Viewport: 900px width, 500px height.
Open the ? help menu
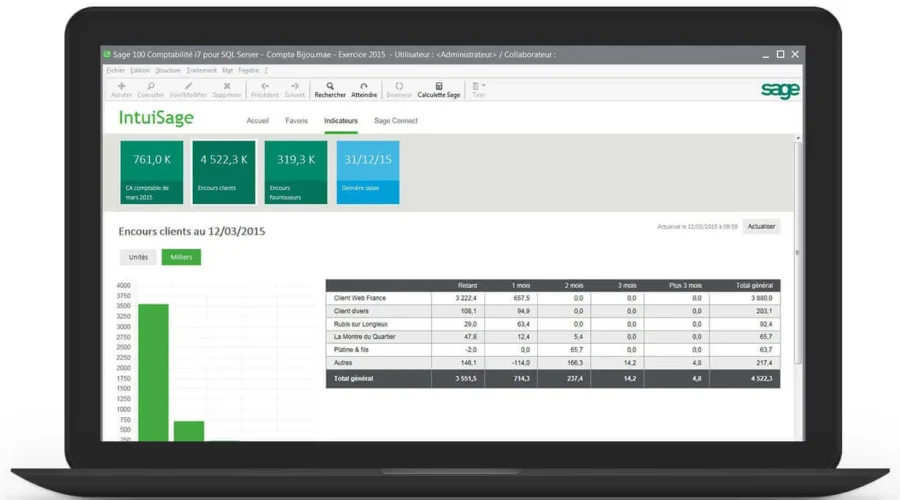[266, 70]
